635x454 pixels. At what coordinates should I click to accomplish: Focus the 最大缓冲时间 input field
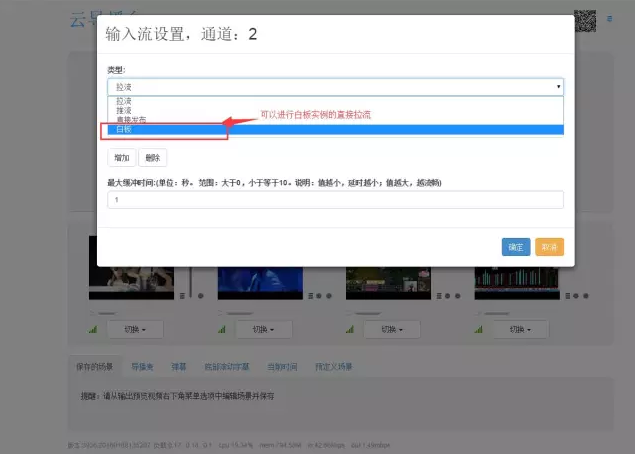tap(335, 200)
